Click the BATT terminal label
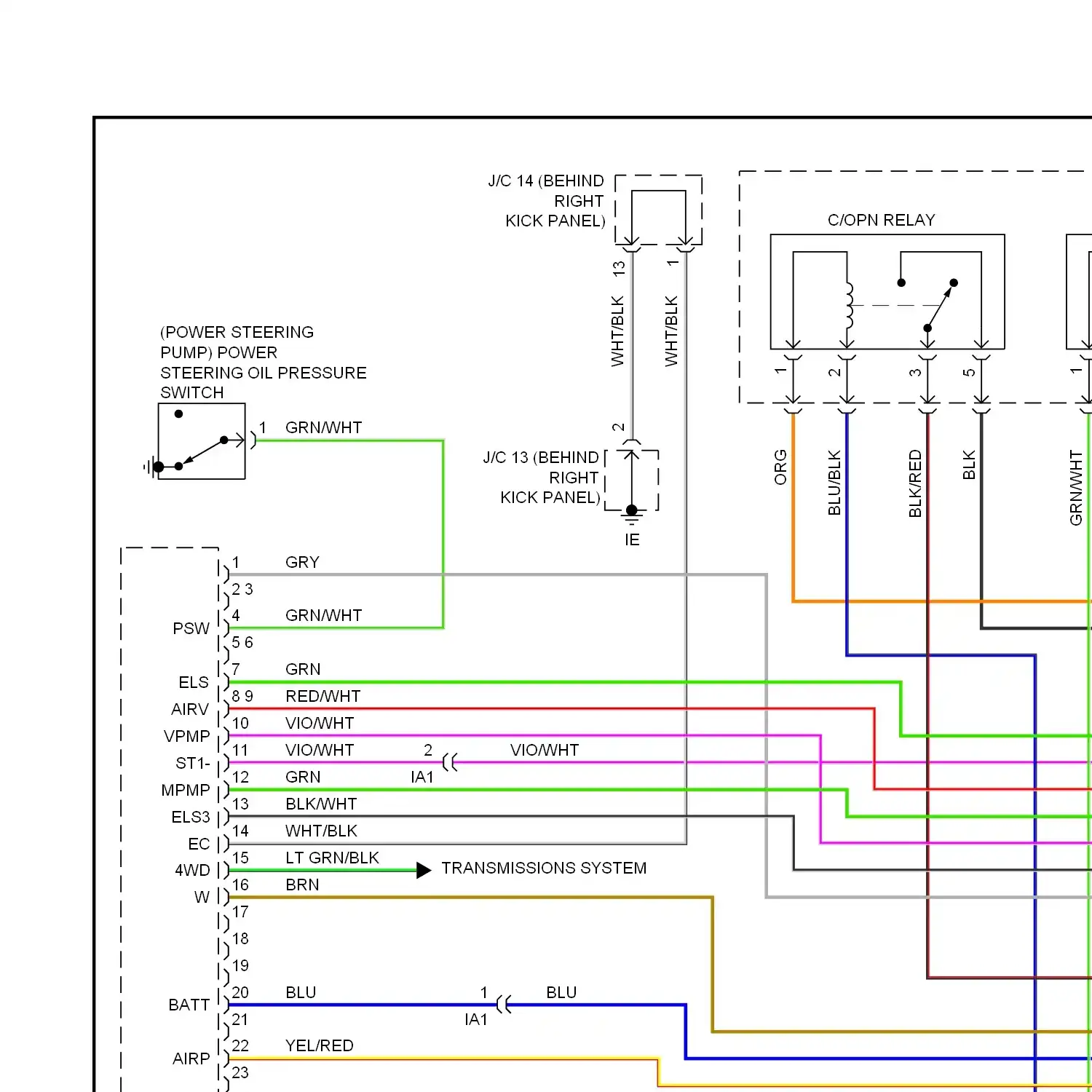Screen dimensions: 1092x1092 189,1005
